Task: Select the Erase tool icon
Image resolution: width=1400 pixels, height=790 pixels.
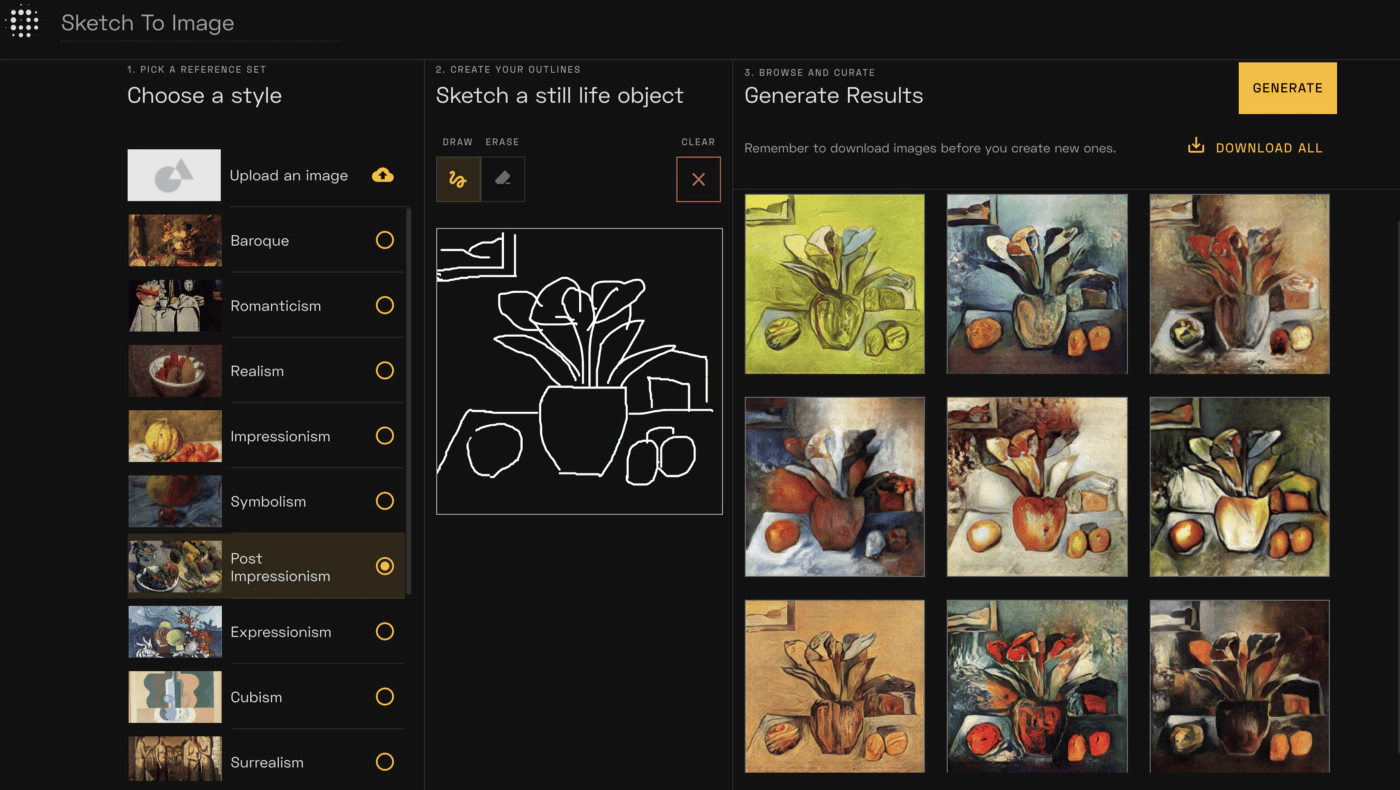Action: (503, 179)
